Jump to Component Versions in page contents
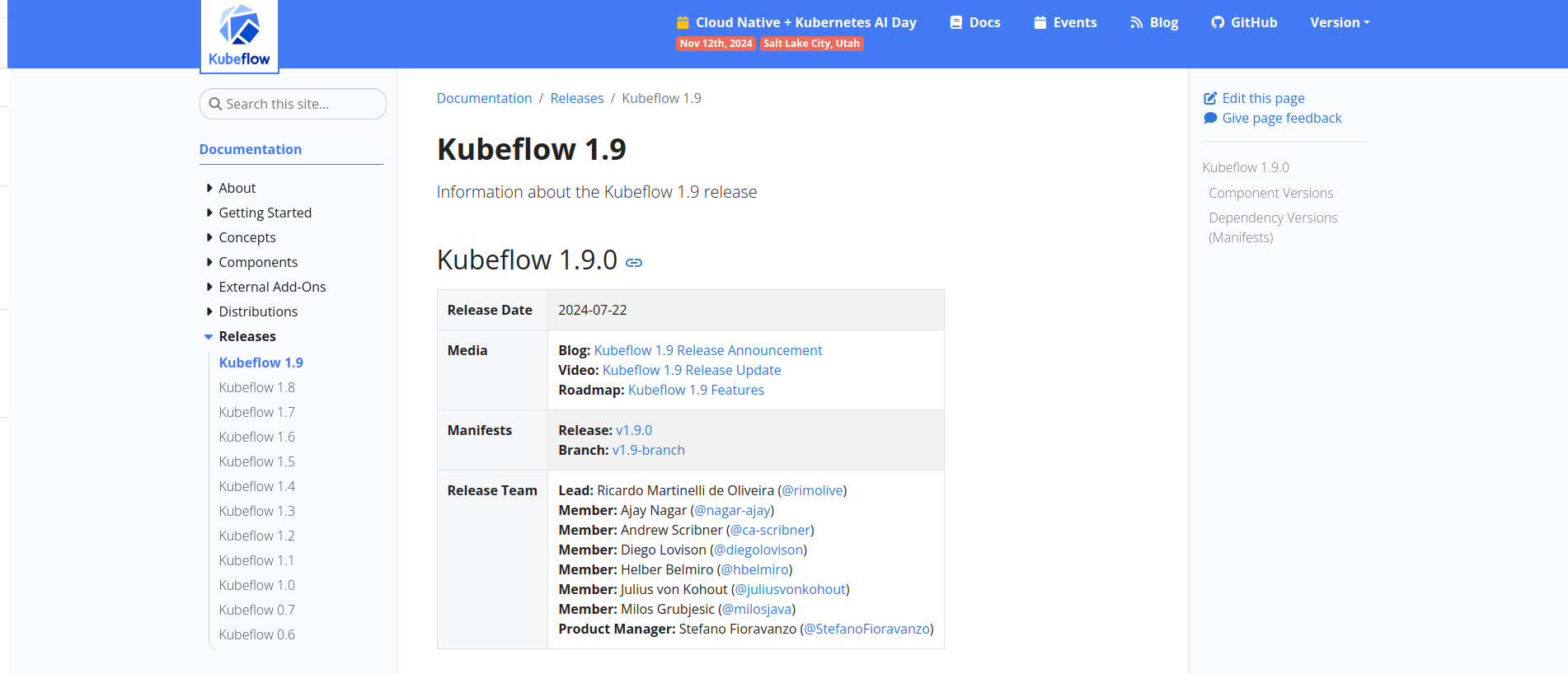The height and width of the screenshot is (674, 1568). pyautogui.click(x=1271, y=193)
